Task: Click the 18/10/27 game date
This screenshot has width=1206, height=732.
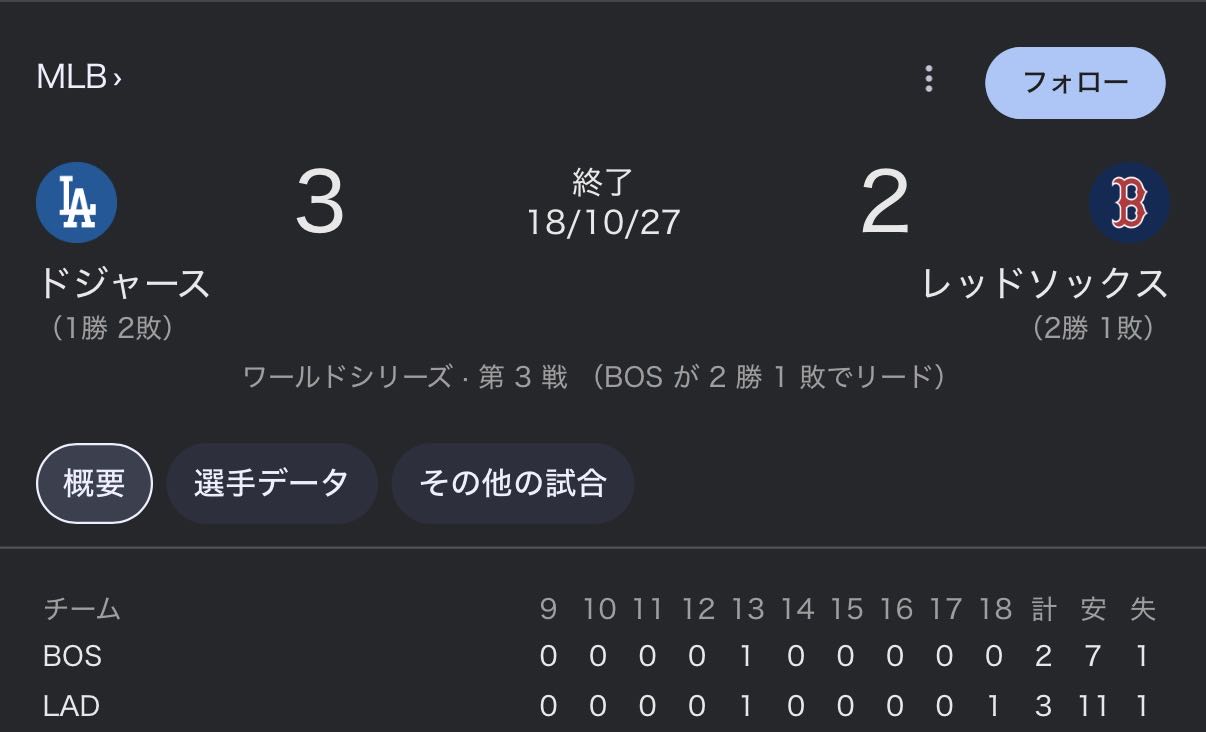Action: pos(603,222)
